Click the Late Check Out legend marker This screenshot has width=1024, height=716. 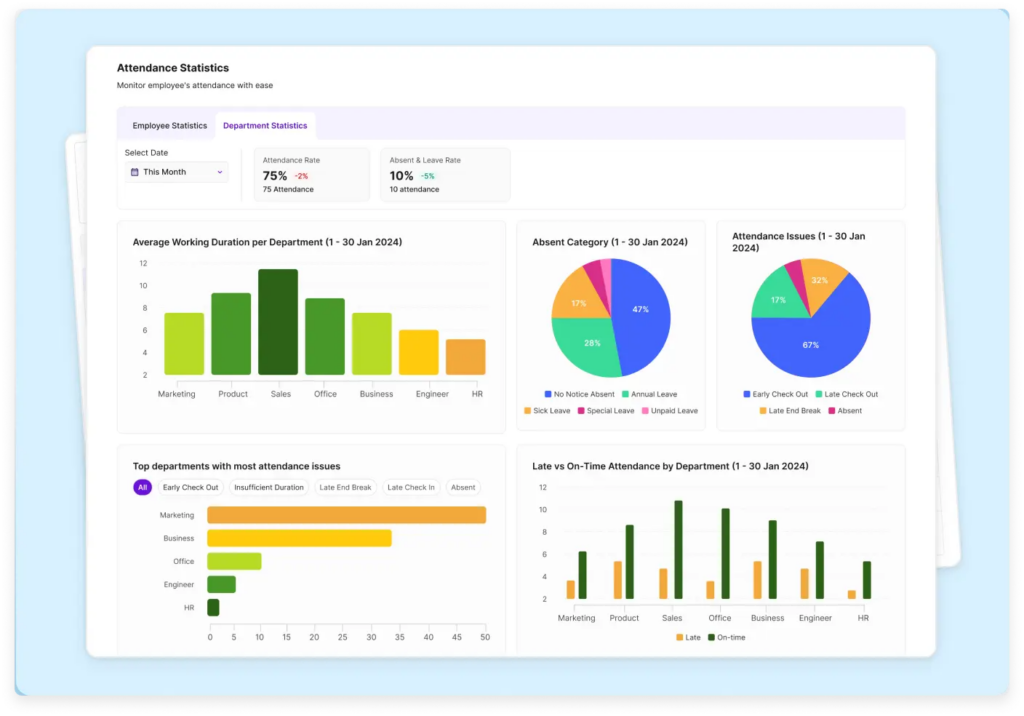pos(820,394)
